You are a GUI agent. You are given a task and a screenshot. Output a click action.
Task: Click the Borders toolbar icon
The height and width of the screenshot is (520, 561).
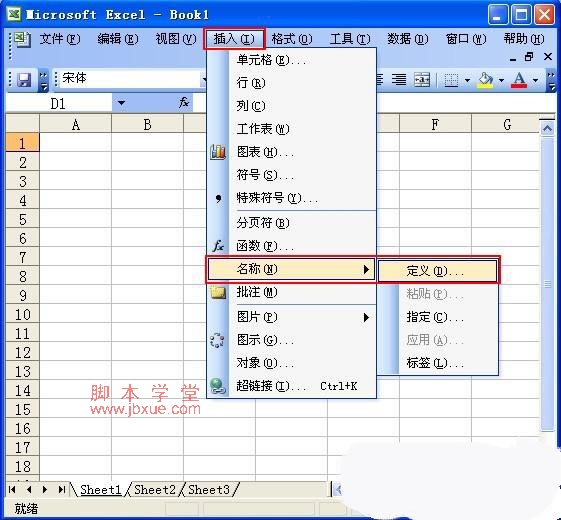click(x=451, y=80)
